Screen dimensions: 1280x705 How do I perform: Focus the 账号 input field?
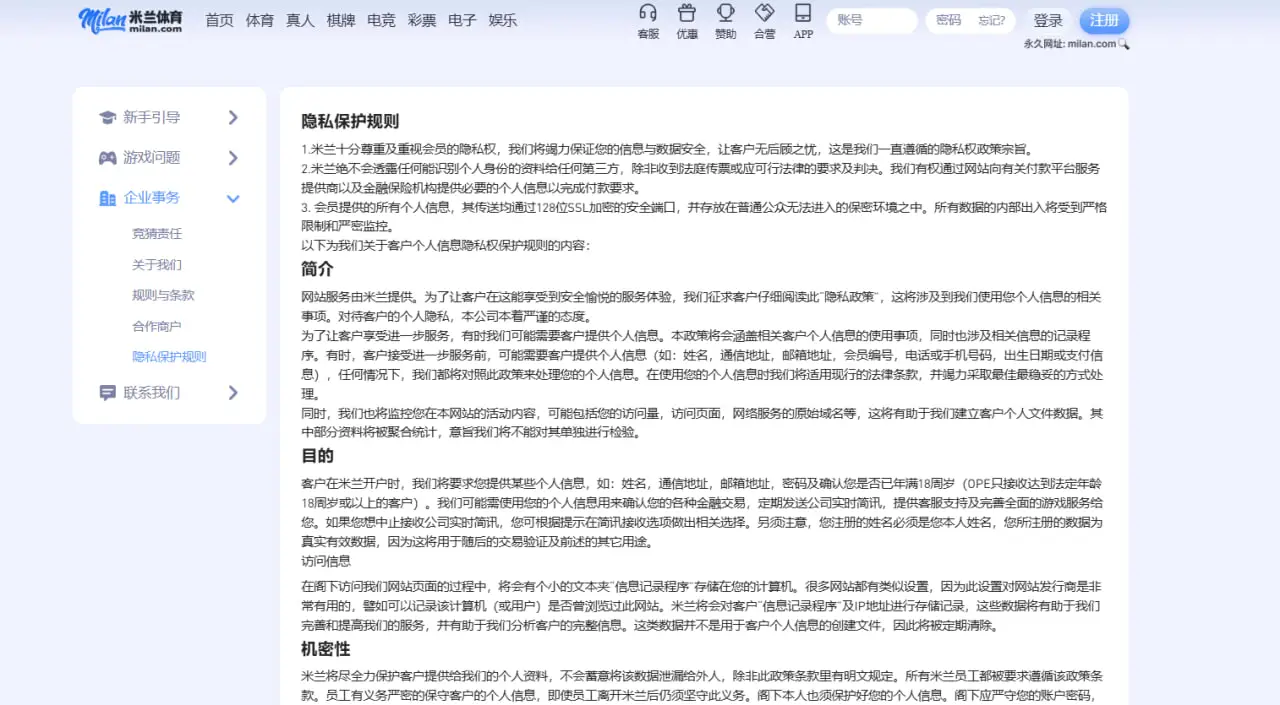point(871,20)
